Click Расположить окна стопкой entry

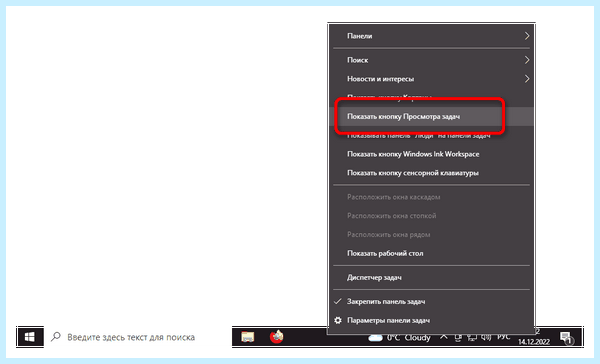tap(431, 215)
